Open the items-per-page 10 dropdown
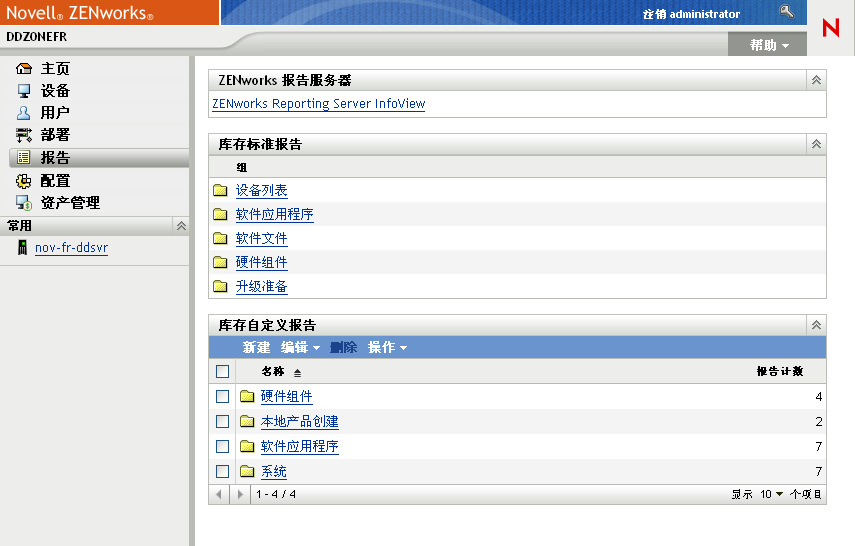 772,494
